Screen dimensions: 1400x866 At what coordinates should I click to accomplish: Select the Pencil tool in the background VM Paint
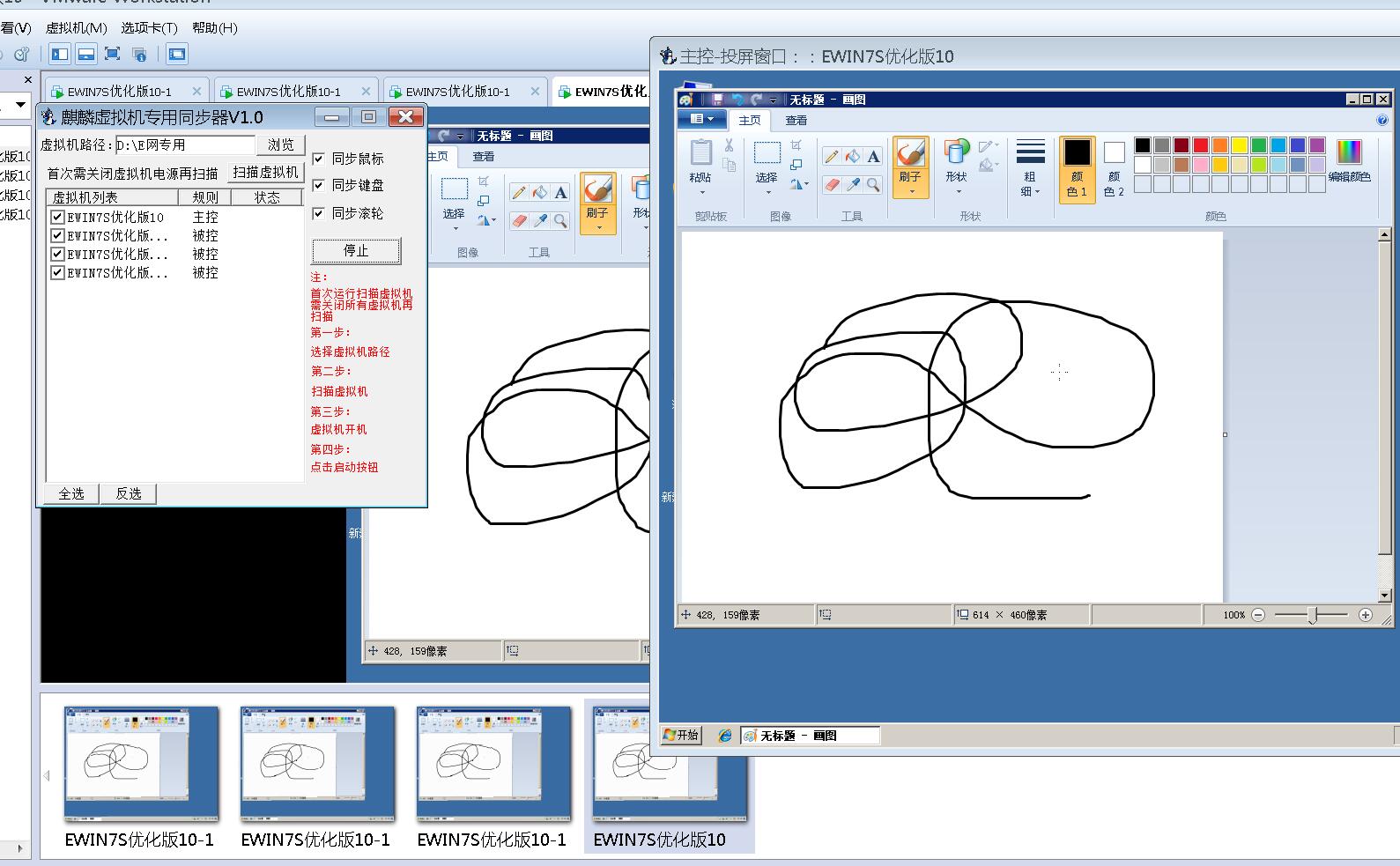point(519,193)
